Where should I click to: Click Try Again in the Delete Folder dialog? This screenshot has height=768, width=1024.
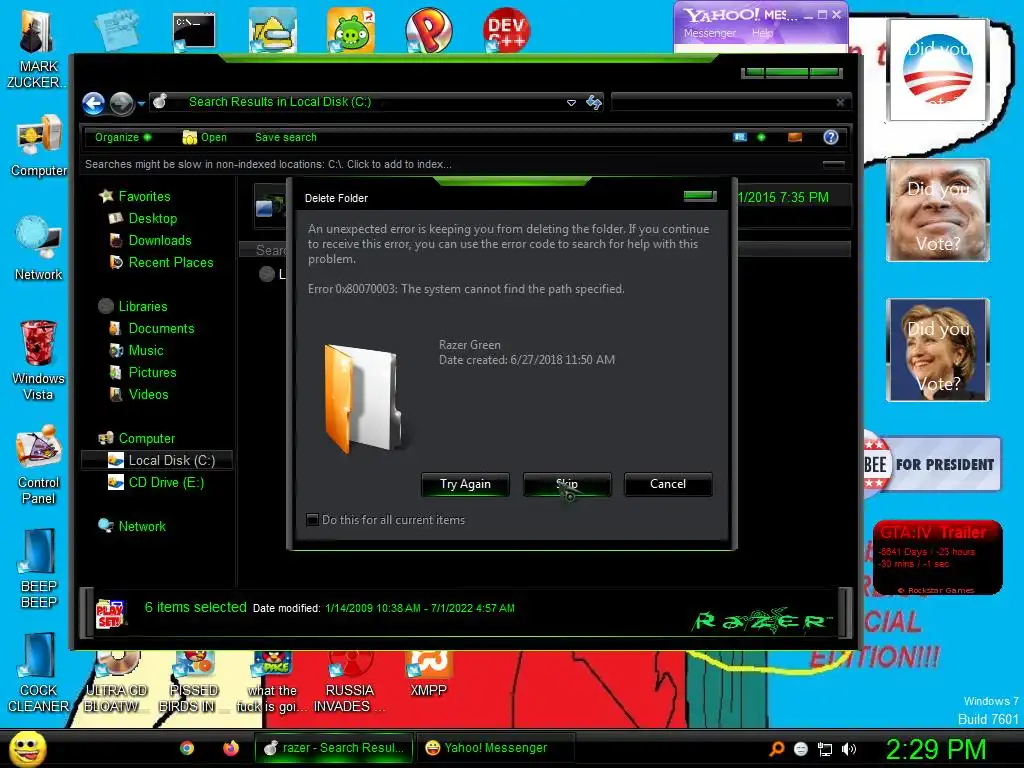tap(465, 484)
